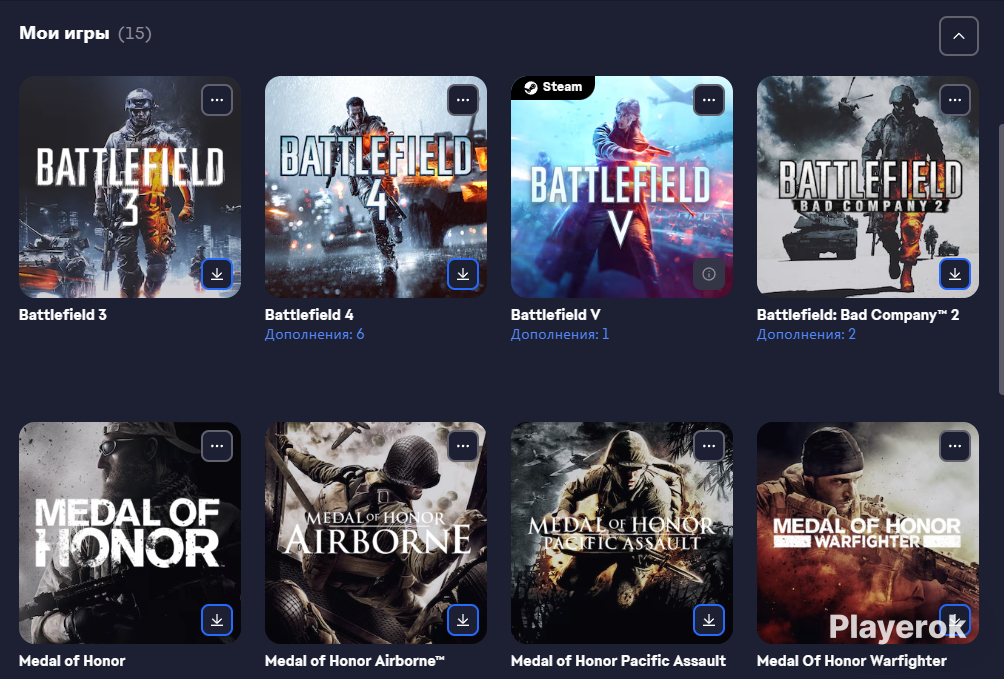
Task: Click the Battlefield V title text
Action: click(x=555, y=315)
